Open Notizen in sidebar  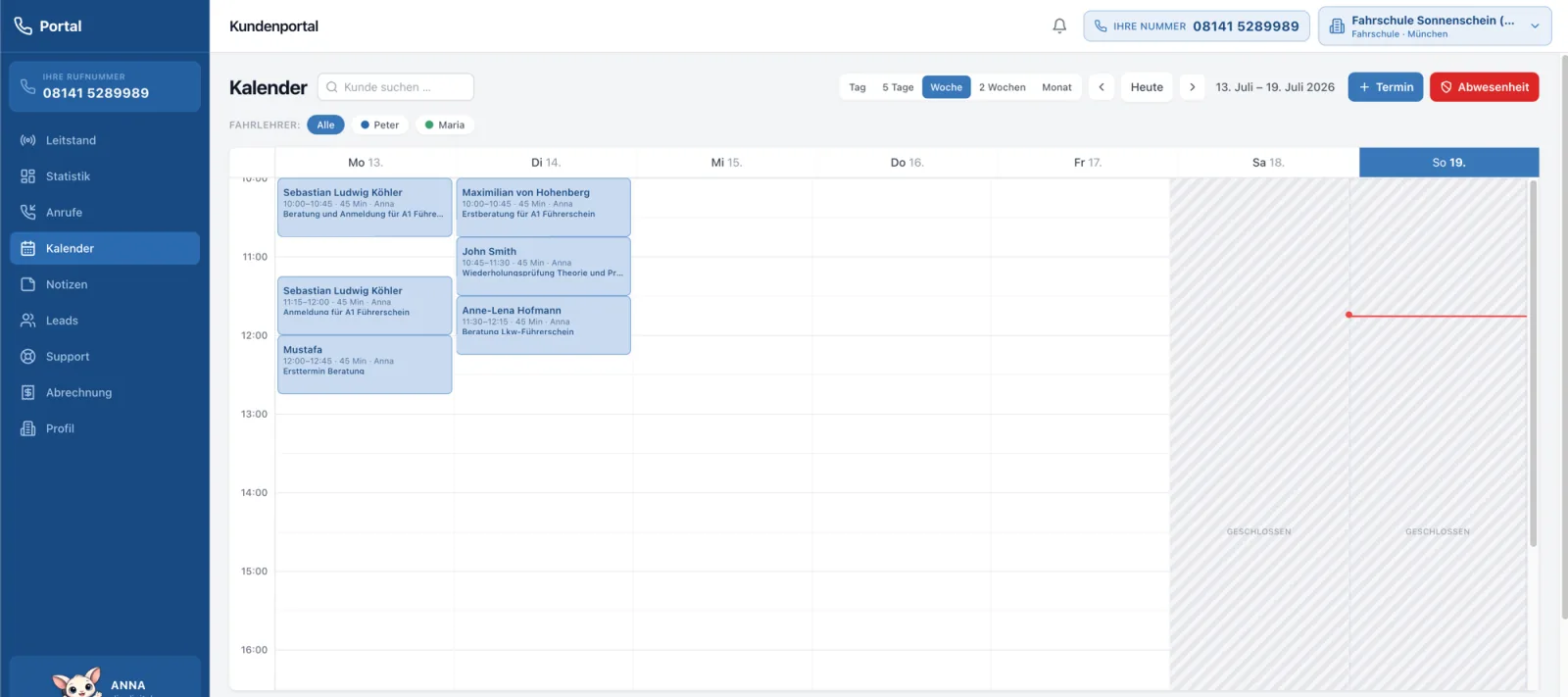[x=105, y=284]
